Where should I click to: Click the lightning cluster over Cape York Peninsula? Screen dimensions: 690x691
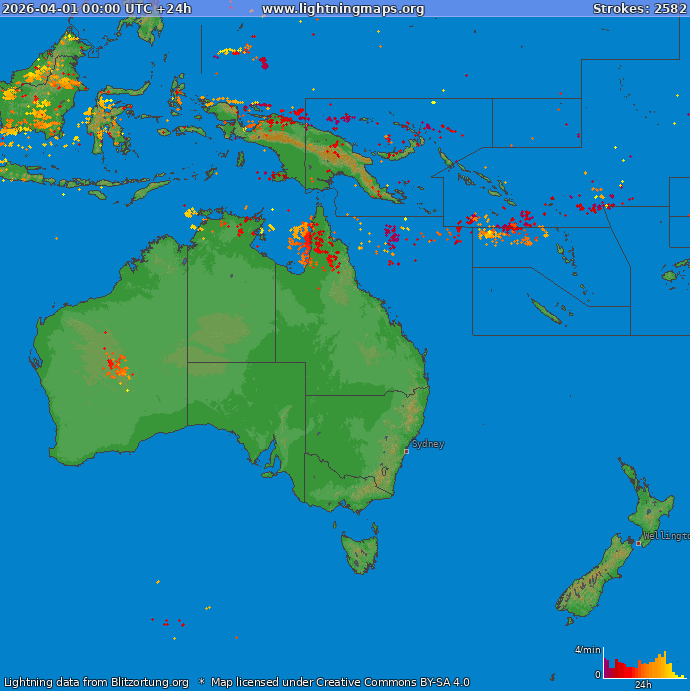coord(312,242)
